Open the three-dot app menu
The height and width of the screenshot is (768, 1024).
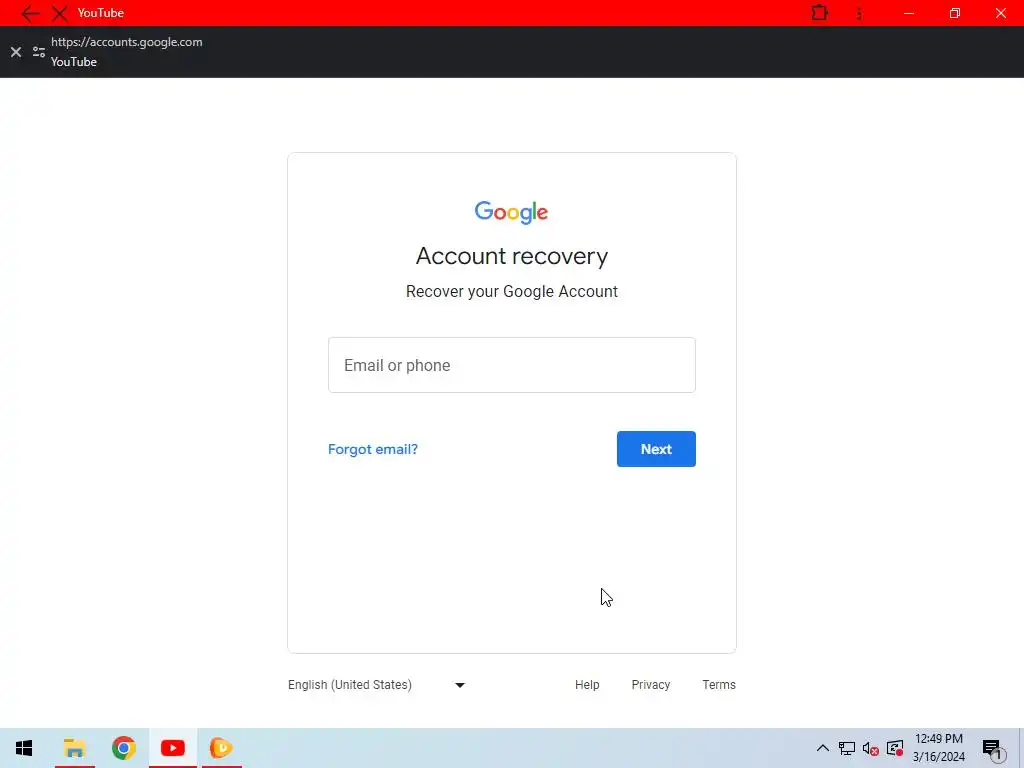tap(859, 13)
